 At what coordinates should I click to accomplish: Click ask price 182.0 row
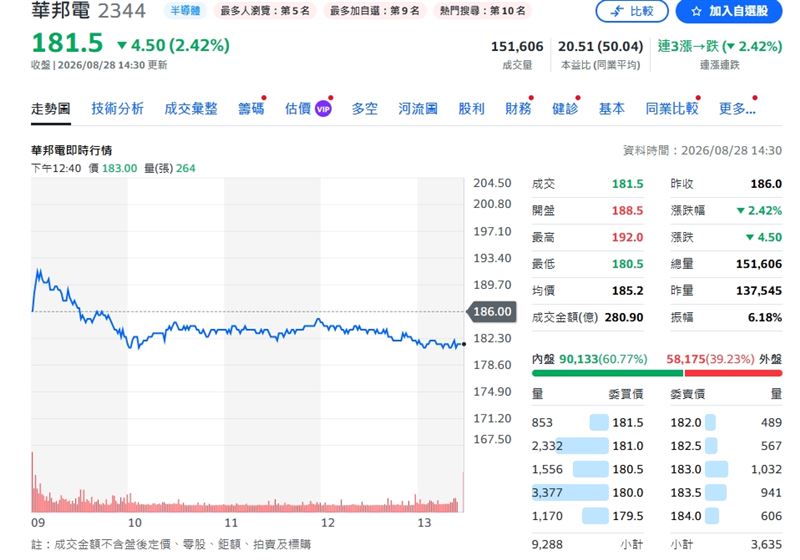726,422
